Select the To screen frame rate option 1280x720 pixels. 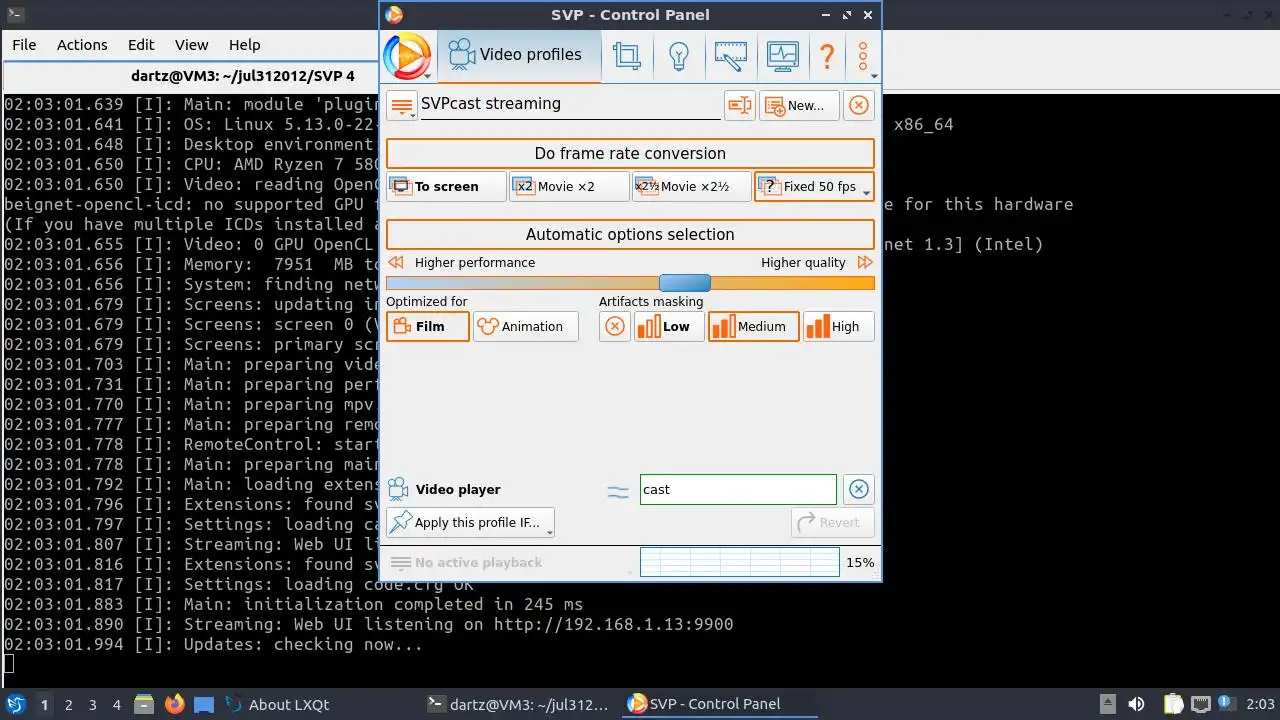click(x=446, y=187)
